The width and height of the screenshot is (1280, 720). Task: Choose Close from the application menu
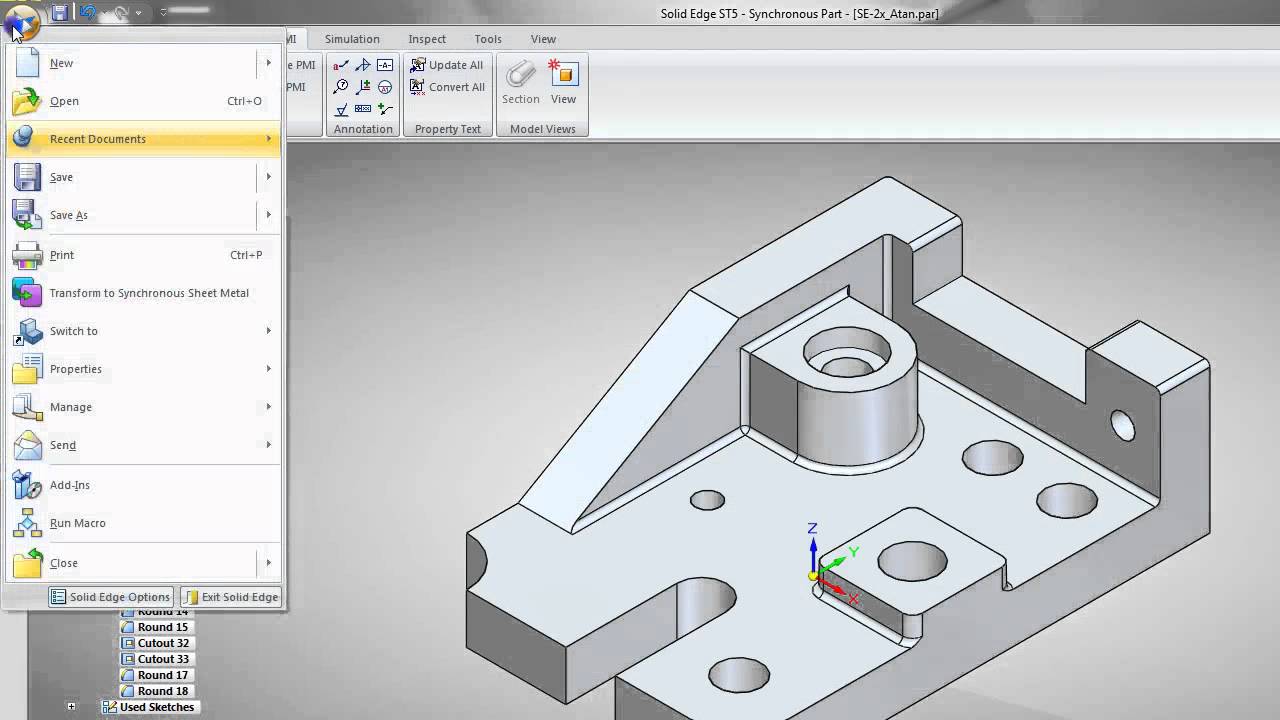[x=144, y=563]
